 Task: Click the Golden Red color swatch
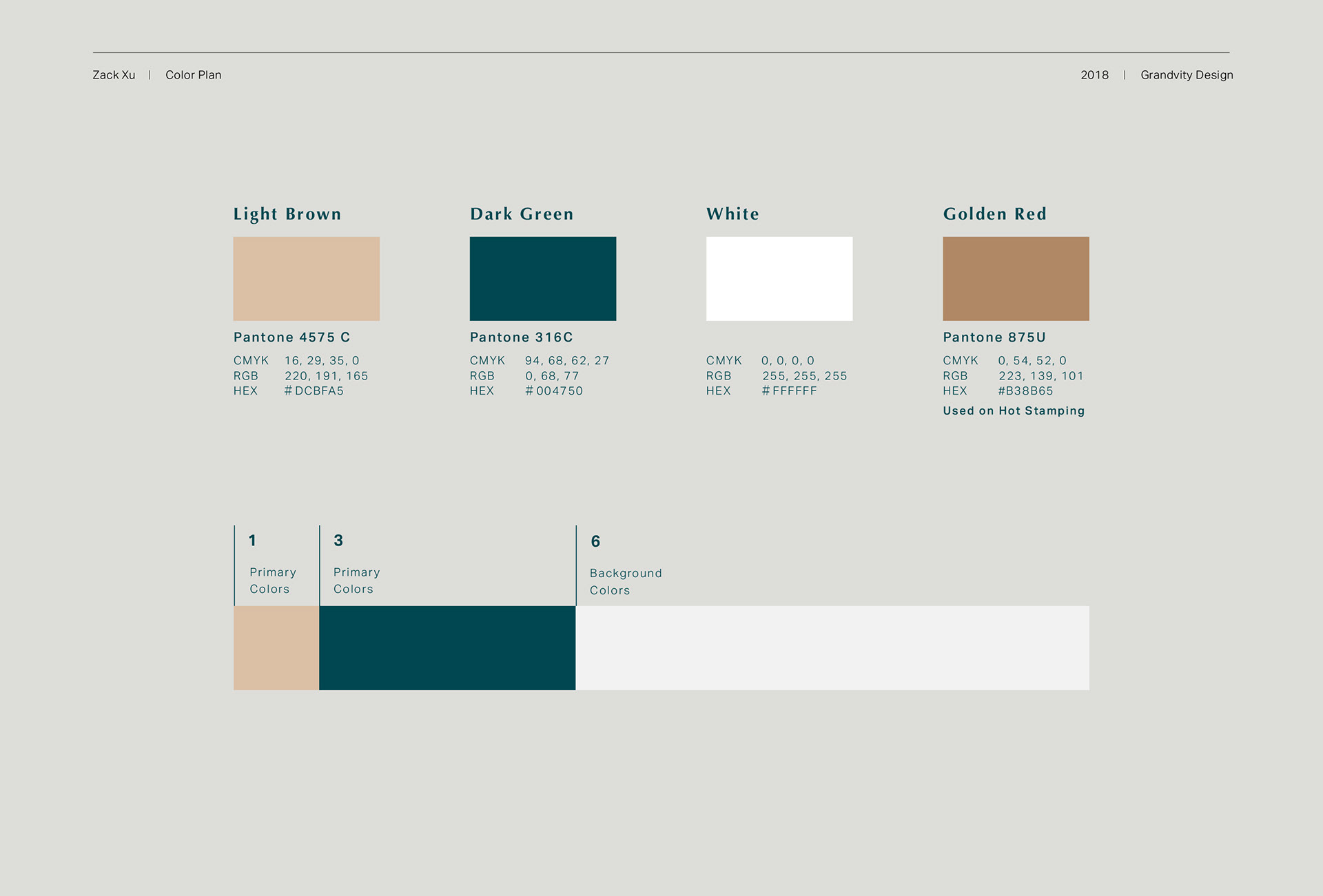click(x=1016, y=278)
